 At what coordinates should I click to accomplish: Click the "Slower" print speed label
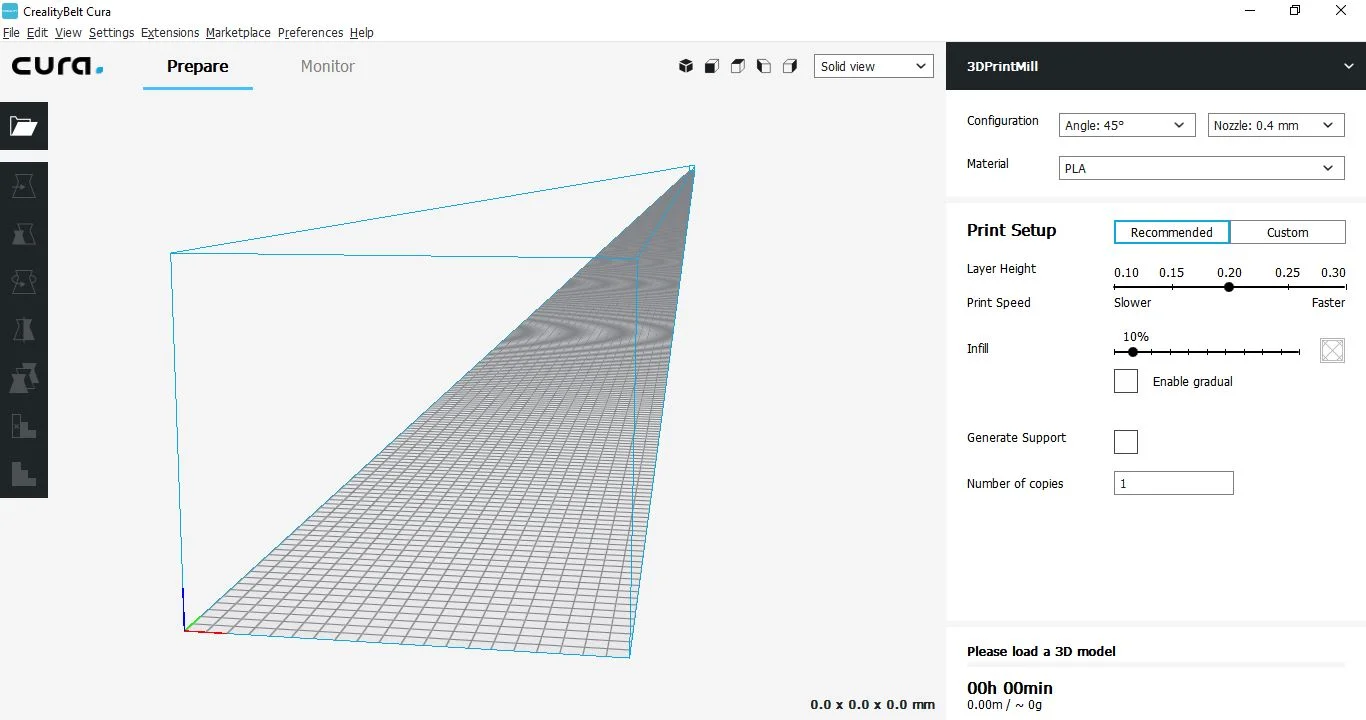pyautogui.click(x=1133, y=302)
